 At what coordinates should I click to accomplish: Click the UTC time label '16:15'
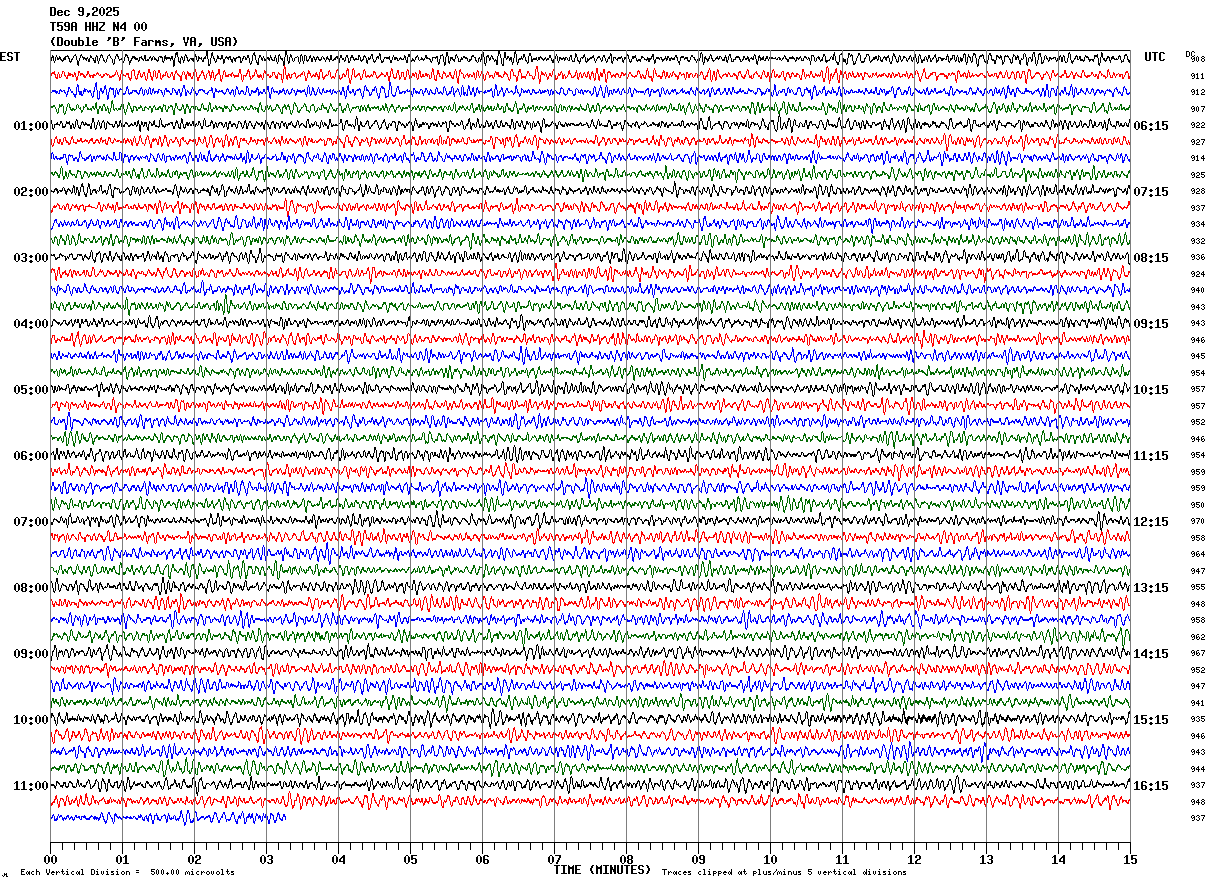click(1151, 786)
